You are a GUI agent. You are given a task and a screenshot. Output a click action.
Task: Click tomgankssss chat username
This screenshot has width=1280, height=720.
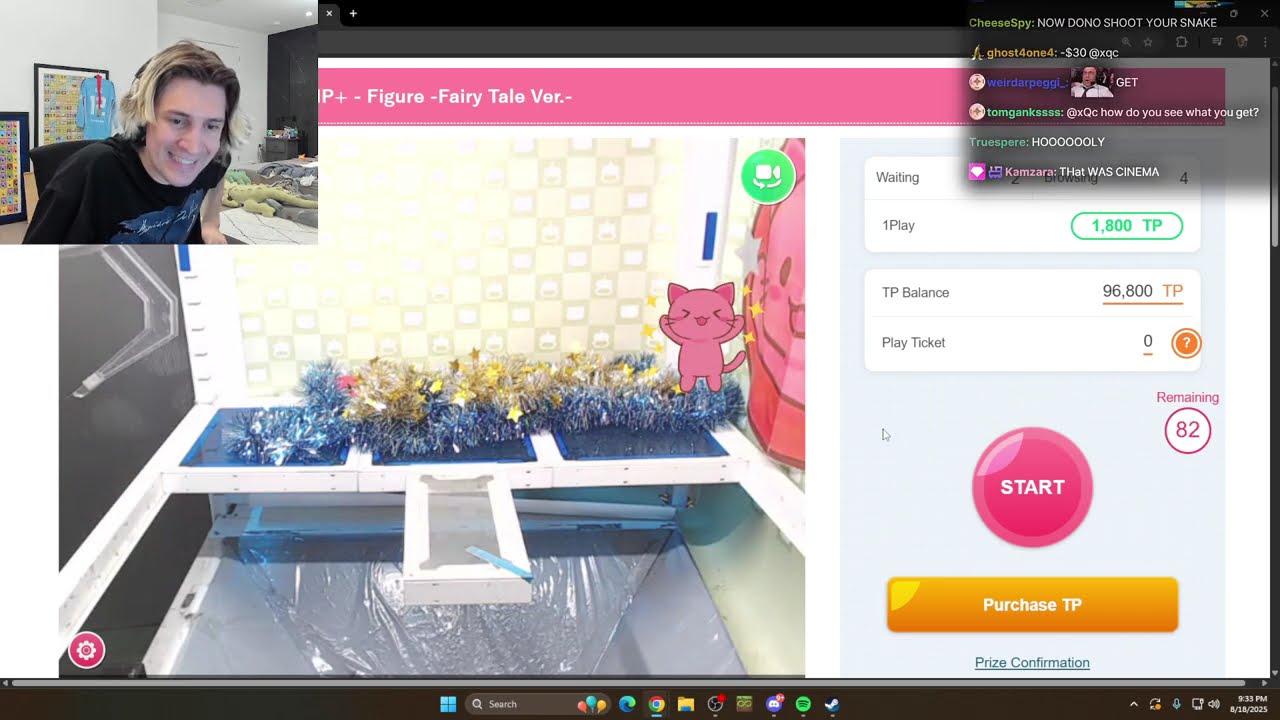(x=1025, y=113)
